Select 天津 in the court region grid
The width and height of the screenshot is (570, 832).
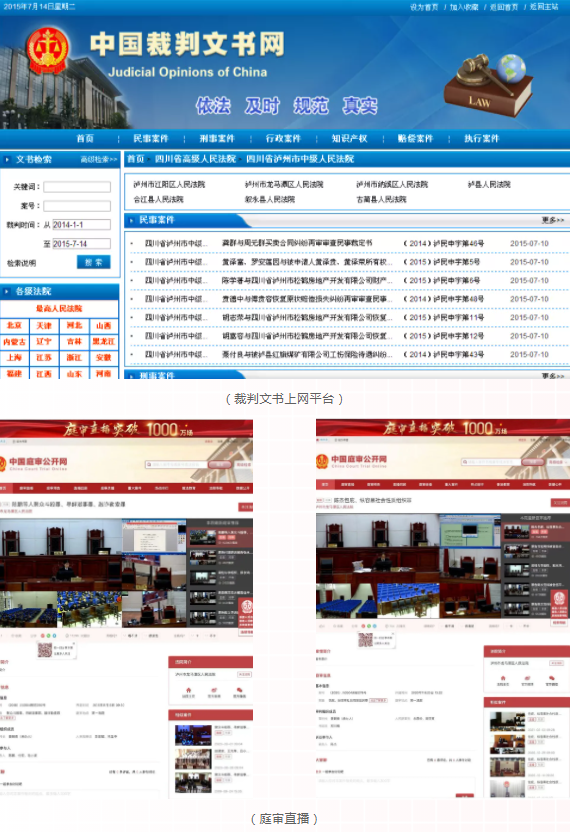(x=44, y=325)
